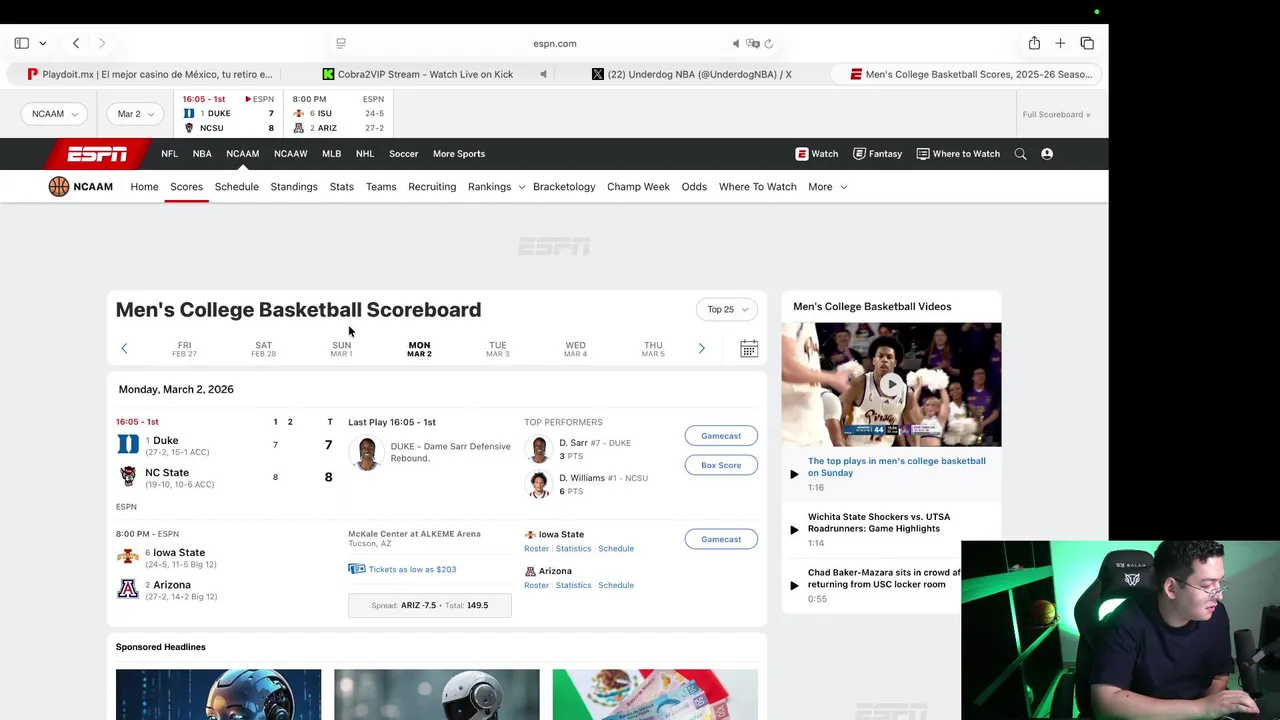
Task: Expand the Rankings dropdown
Action: (x=496, y=187)
